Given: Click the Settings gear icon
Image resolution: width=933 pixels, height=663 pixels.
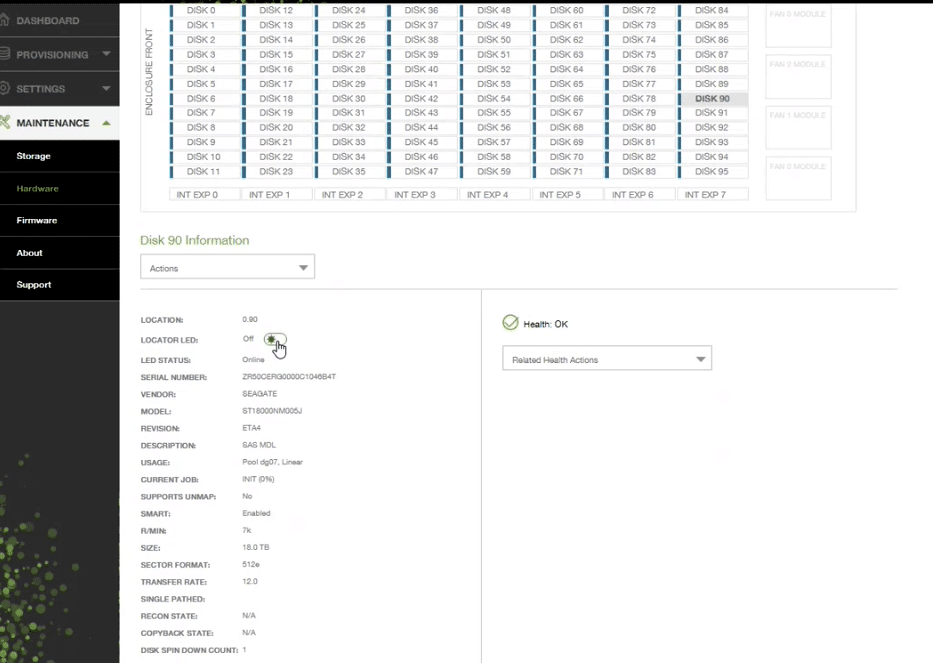Looking at the screenshot, I should (x=4, y=88).
